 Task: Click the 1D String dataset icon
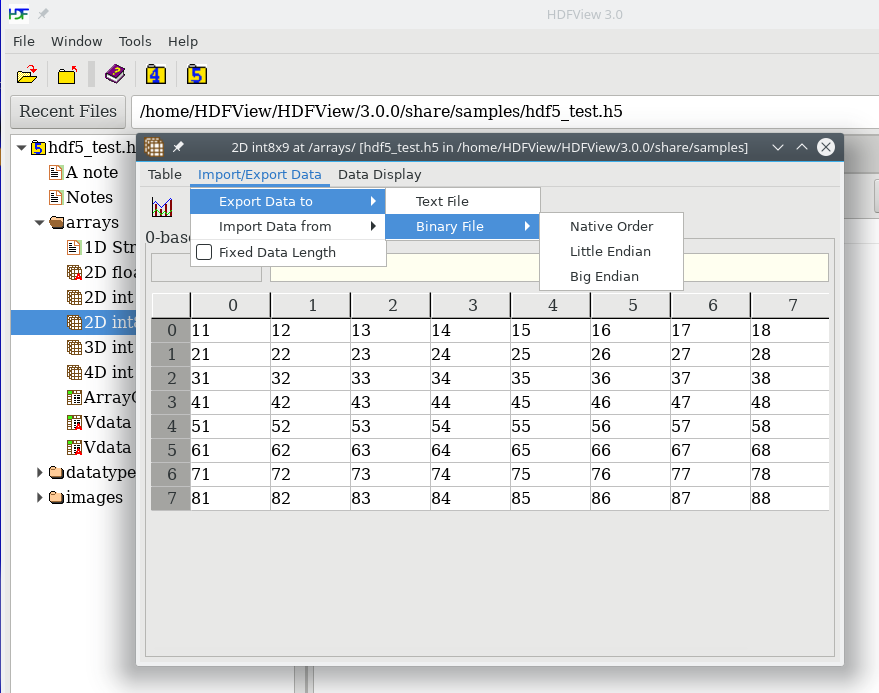(x=73, y=247)
